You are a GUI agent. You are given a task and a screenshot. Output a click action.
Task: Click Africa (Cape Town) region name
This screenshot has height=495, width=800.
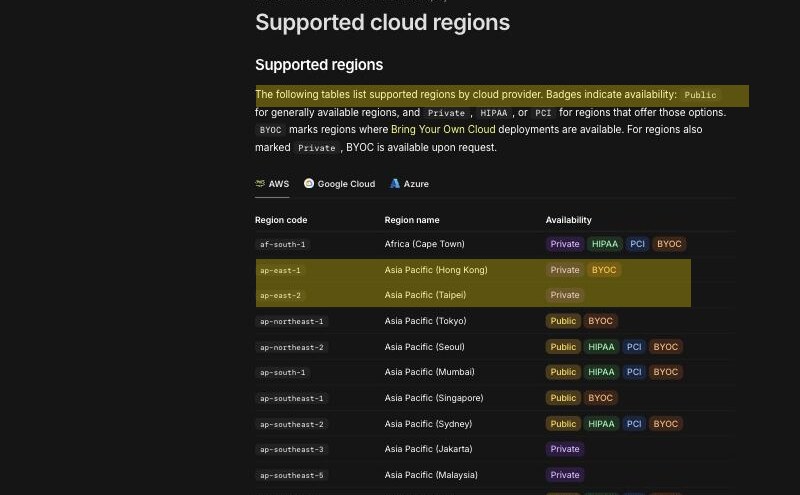click(x=424, y=244)
